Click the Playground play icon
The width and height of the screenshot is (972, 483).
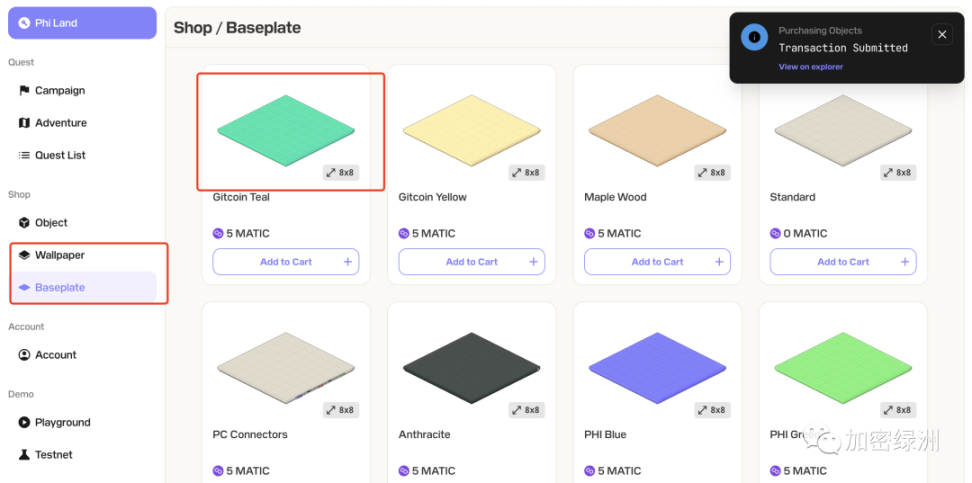tap(24, 422)
